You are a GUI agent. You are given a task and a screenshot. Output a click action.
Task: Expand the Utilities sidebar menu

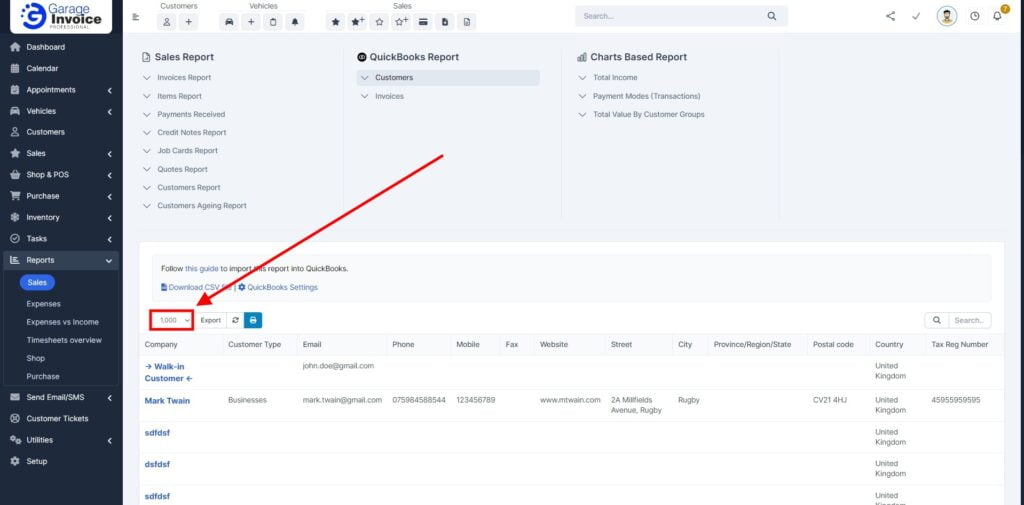pyautogui.click(x=61, y=440)
